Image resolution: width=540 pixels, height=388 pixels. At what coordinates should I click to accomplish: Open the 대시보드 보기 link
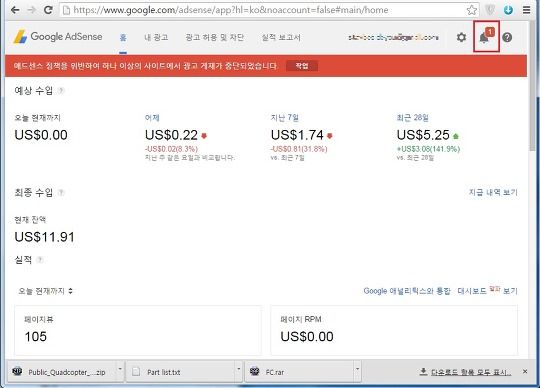tap(488, 291)
